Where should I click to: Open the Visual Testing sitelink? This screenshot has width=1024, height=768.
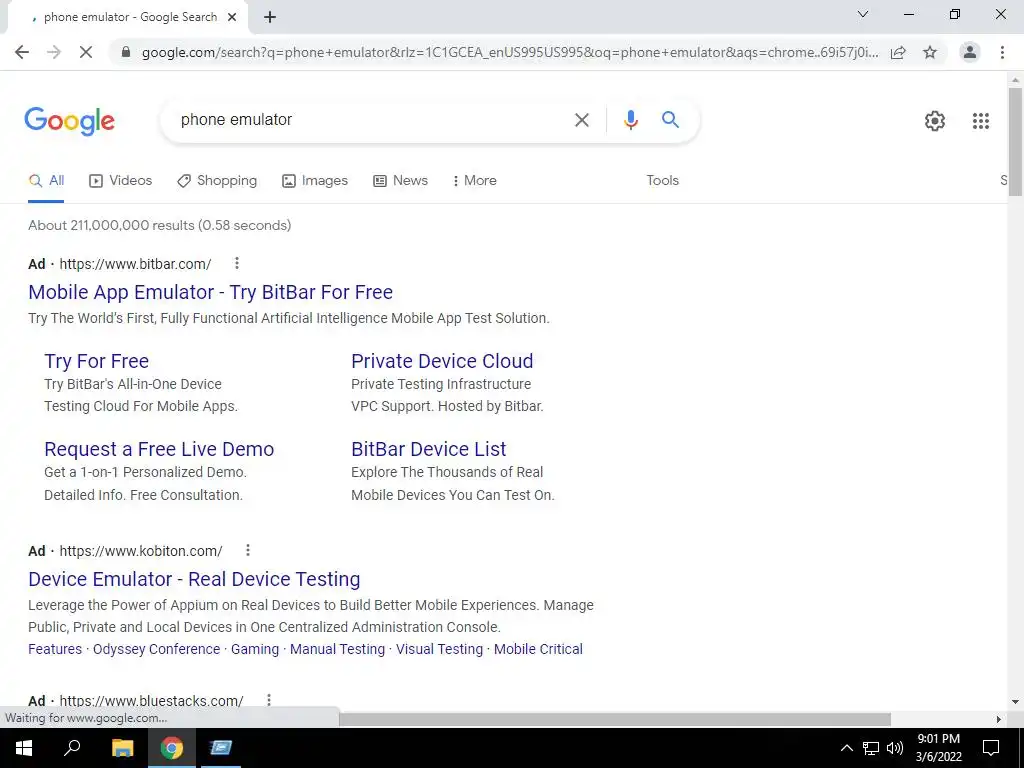[x=439, y=649]
